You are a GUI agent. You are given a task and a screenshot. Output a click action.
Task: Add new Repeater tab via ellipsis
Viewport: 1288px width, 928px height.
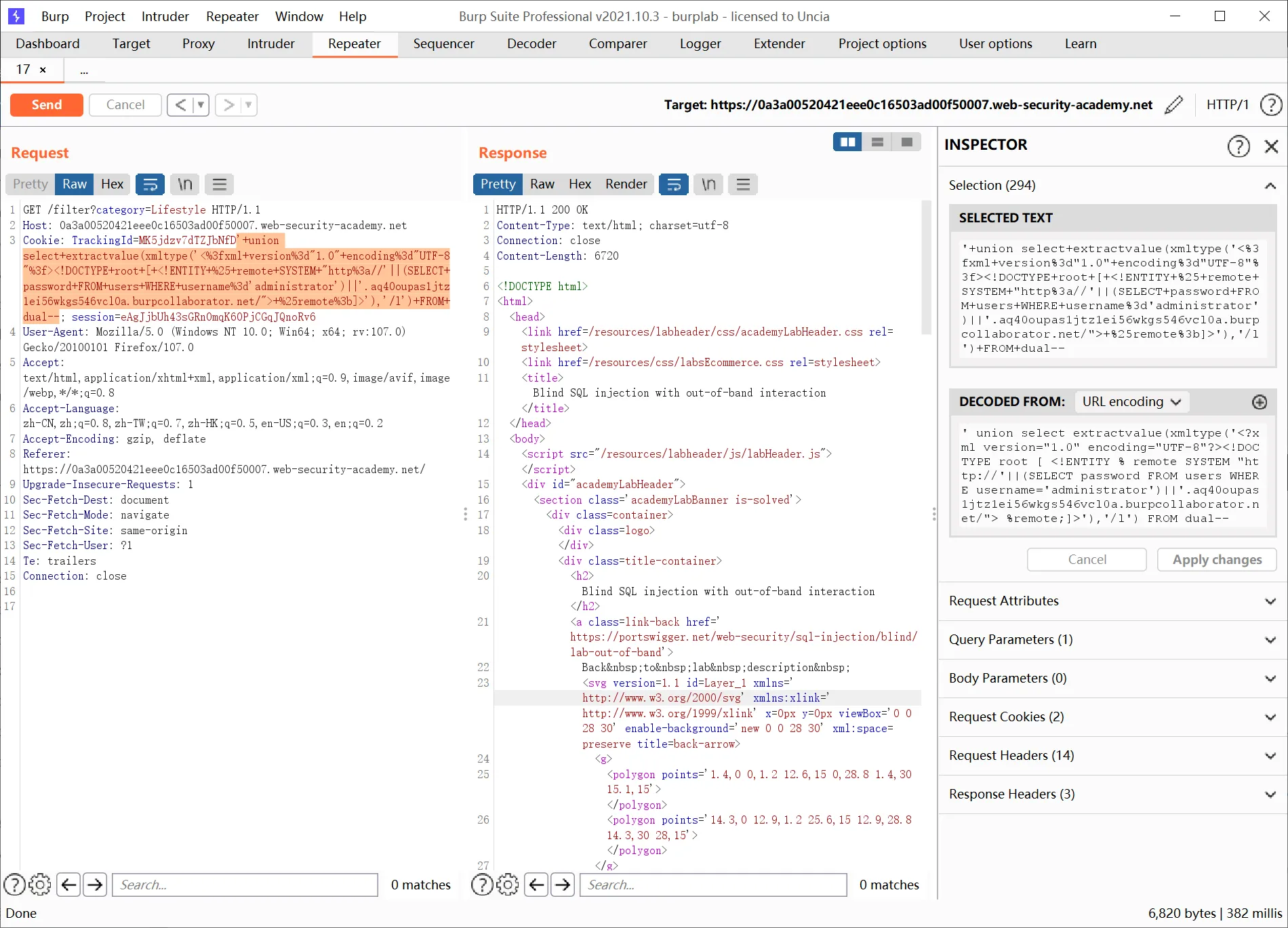pyautogui.click(x=84, y=70)
